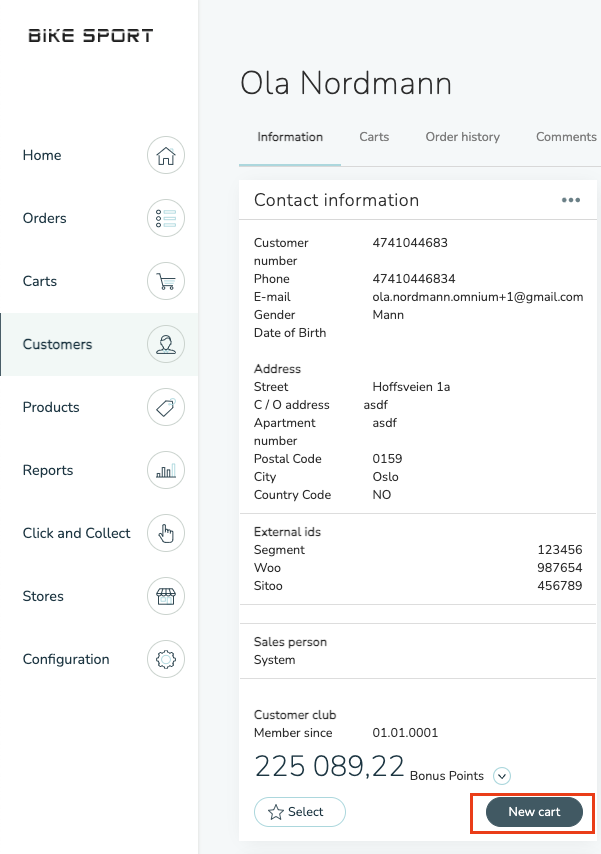Open Stores with the storefront icon
Screen dimensions: 601x854
click(166, 596)
